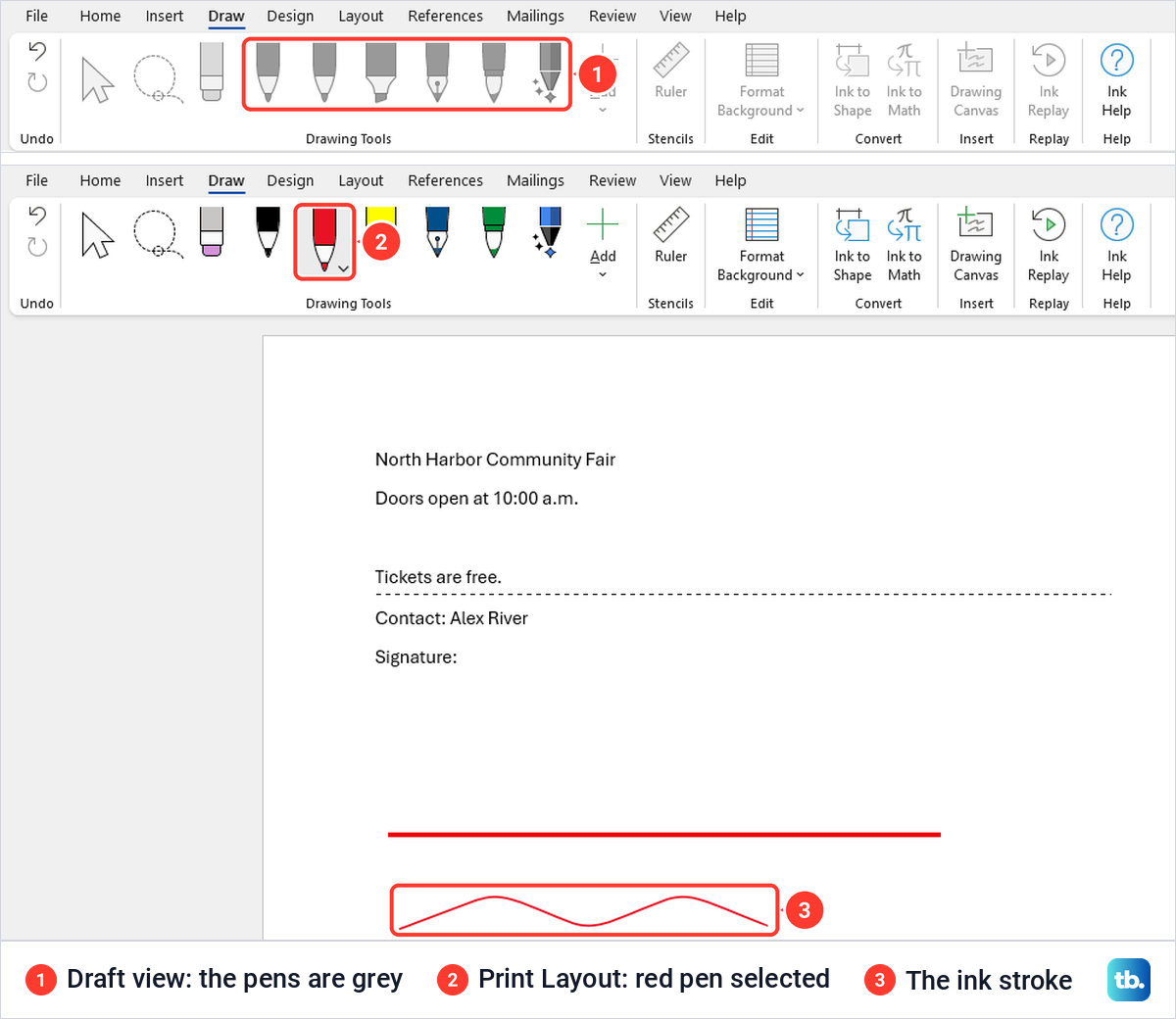Click the Select arrow in the colored ribbon

coord(97,235)
